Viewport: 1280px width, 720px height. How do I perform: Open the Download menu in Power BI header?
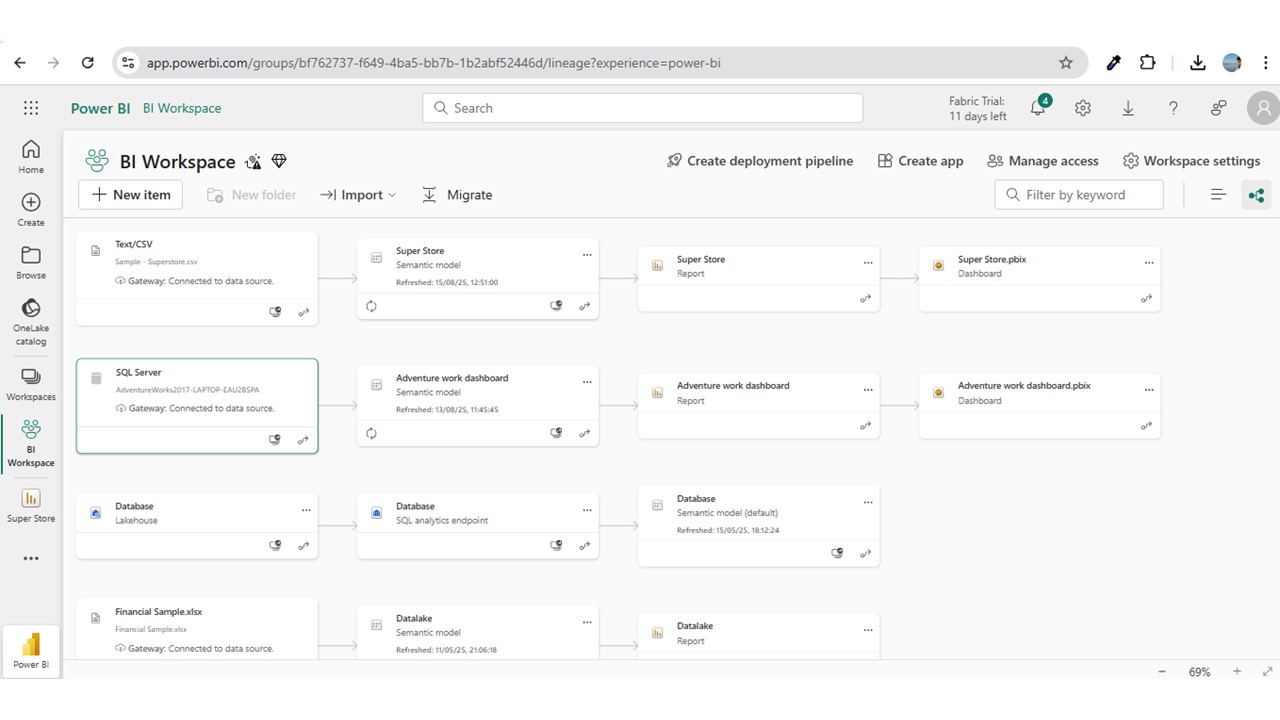(1128, 108)
